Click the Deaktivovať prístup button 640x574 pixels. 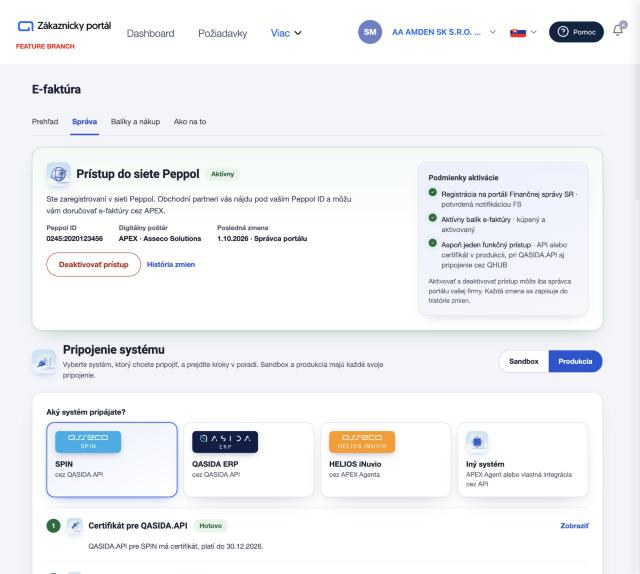pyautogui.click(x=93, y=265)
